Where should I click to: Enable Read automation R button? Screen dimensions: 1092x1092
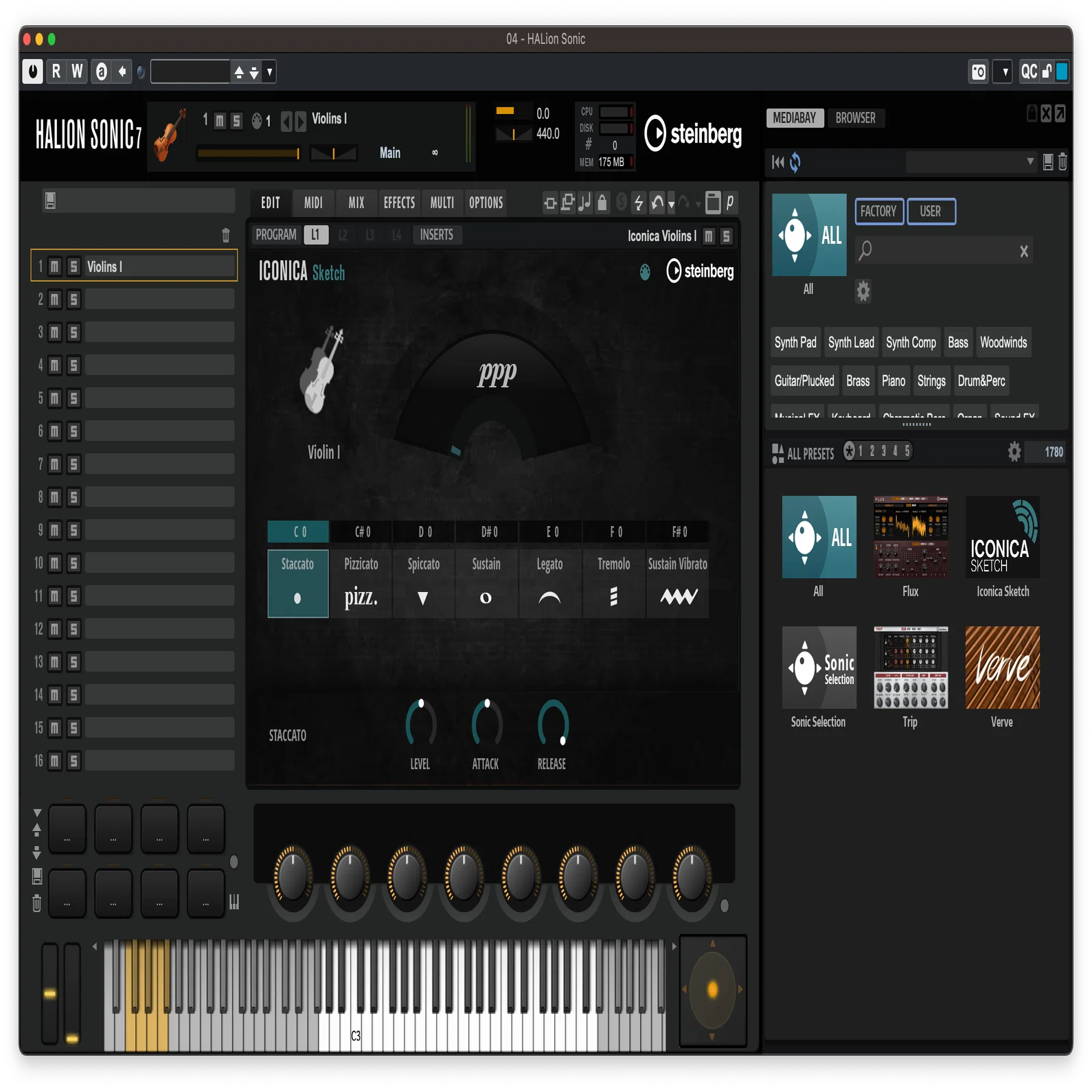[56, 71]
